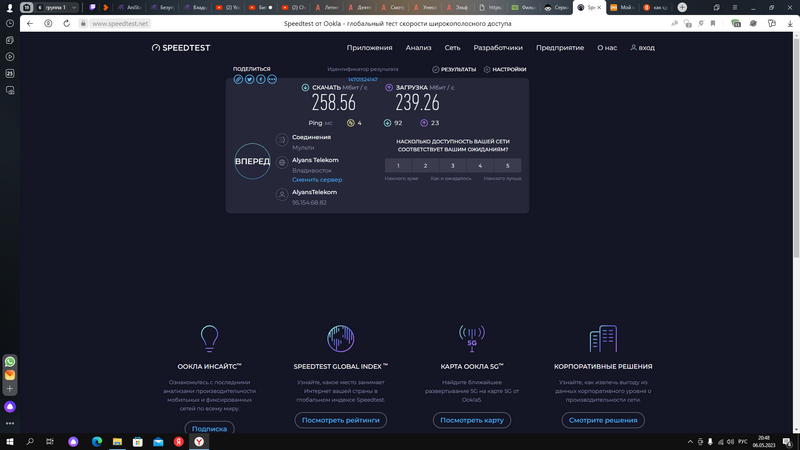
Task: Open the Предприятие menu
Action: click(x=560, y=47)
